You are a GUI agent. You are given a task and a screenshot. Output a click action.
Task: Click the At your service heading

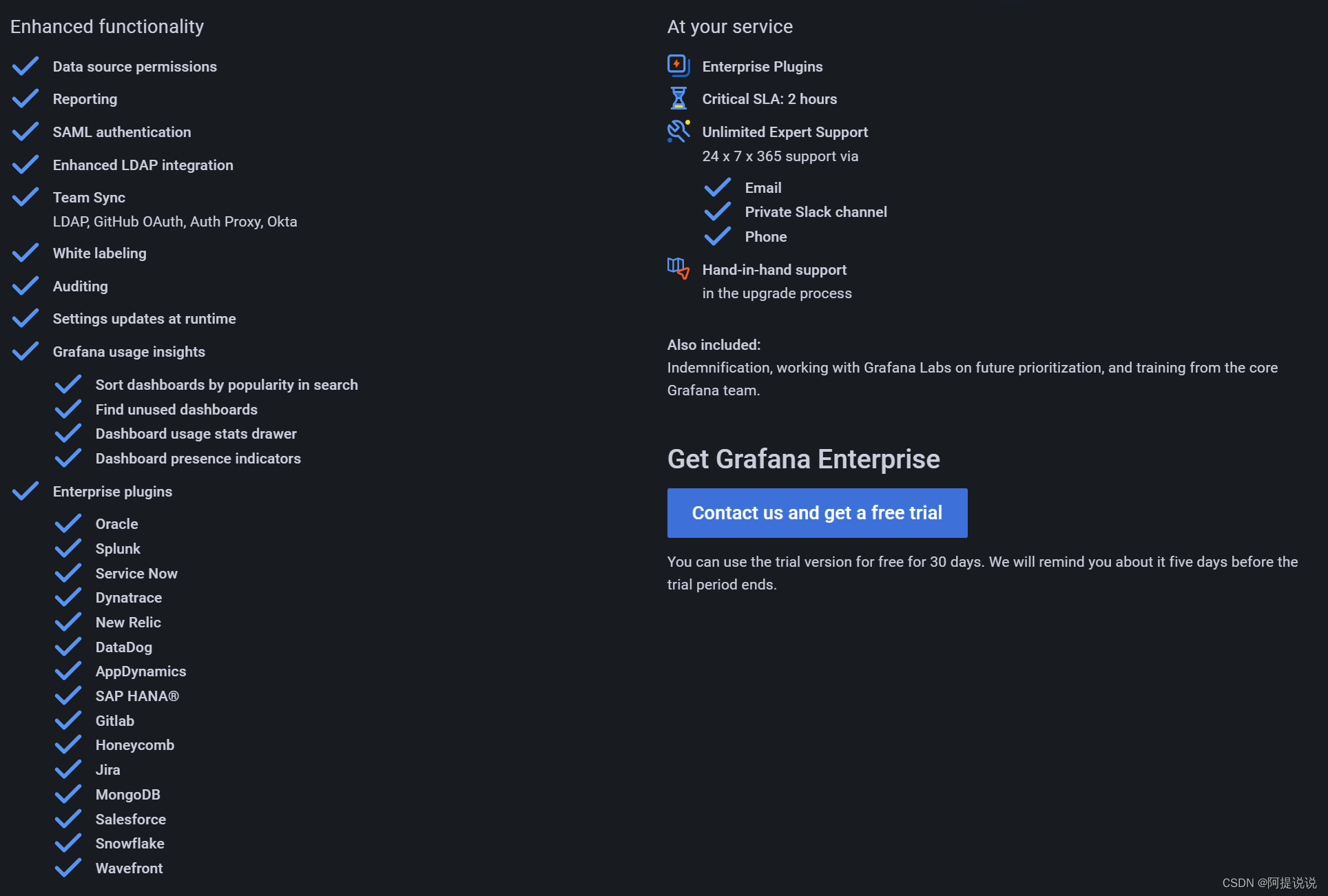(729, 27)
